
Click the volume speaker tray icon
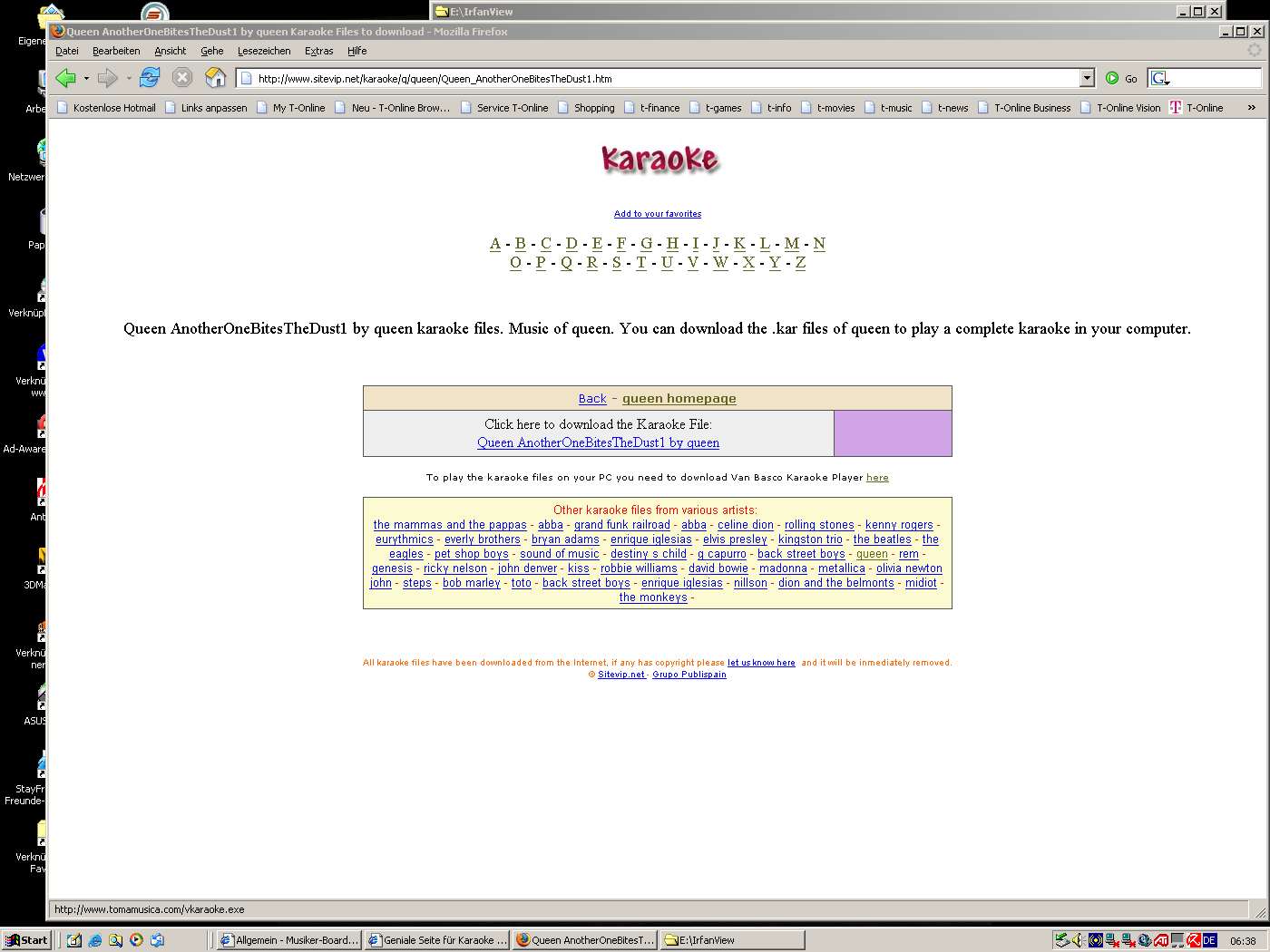[x=1078, y=940]
